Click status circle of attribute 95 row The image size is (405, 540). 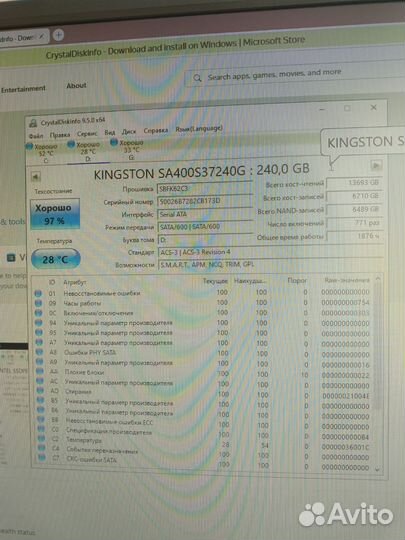point(39,332)
